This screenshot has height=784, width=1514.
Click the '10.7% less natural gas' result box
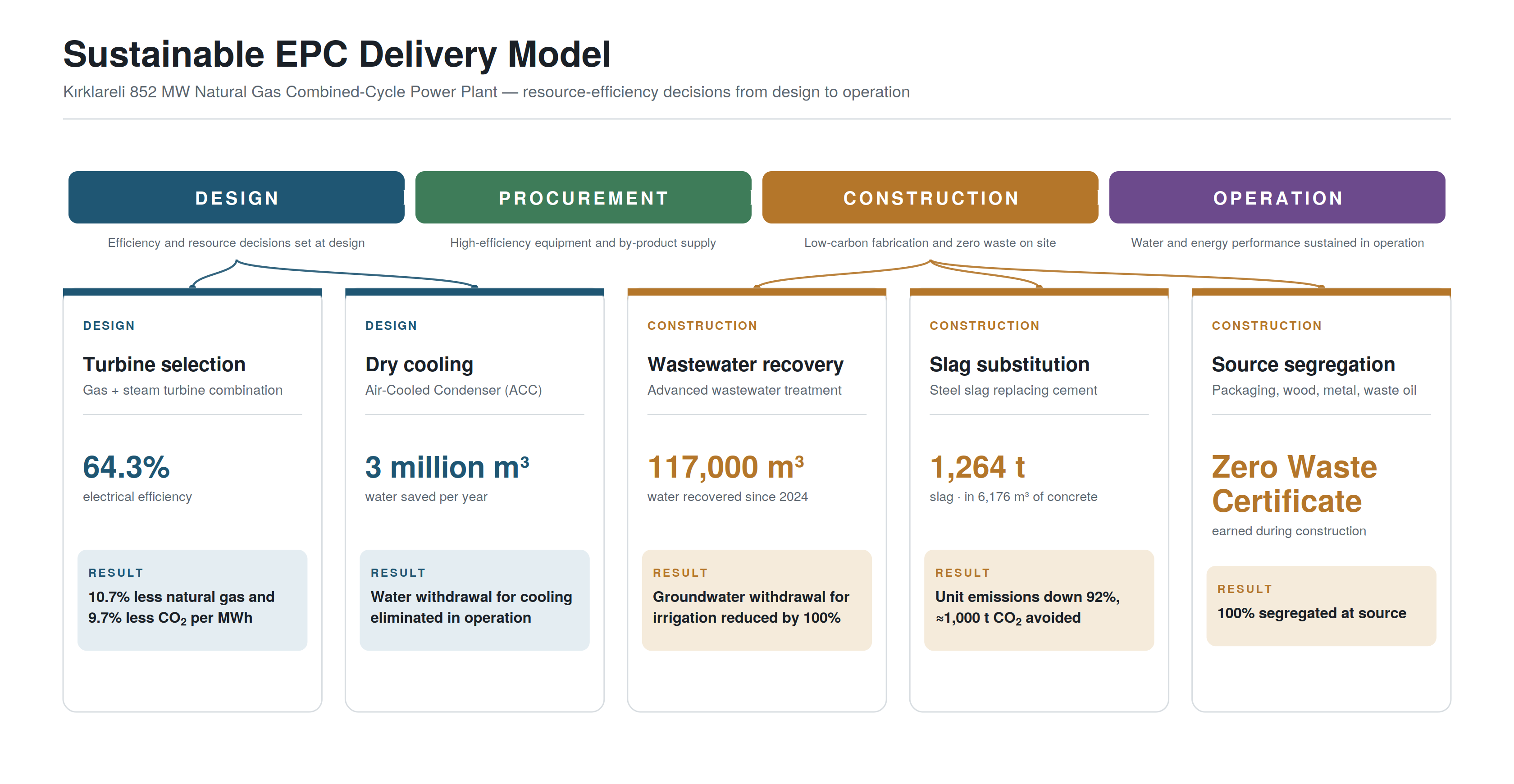pos(192,600)
